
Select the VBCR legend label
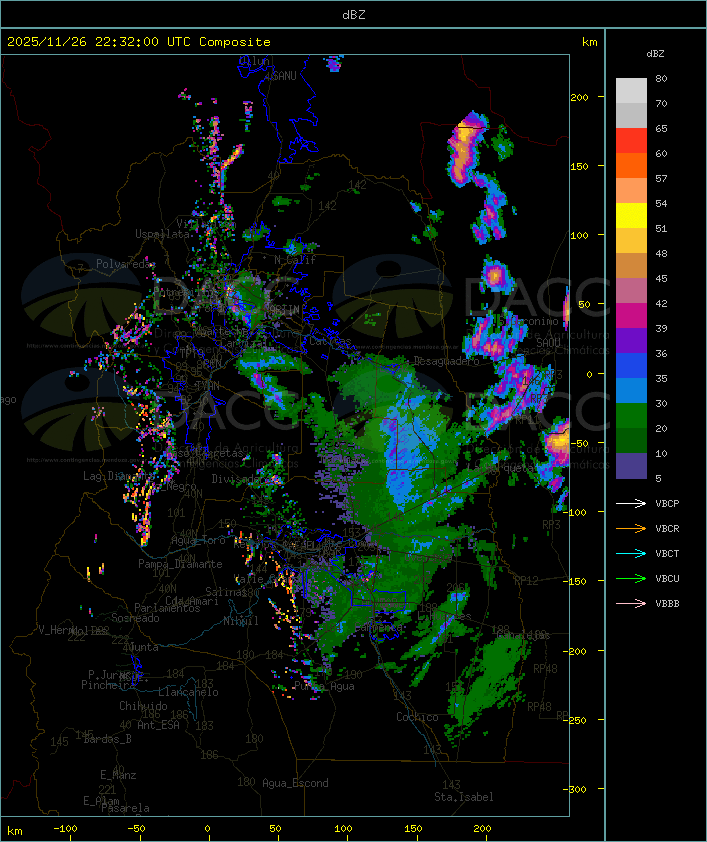coord(667,529)
